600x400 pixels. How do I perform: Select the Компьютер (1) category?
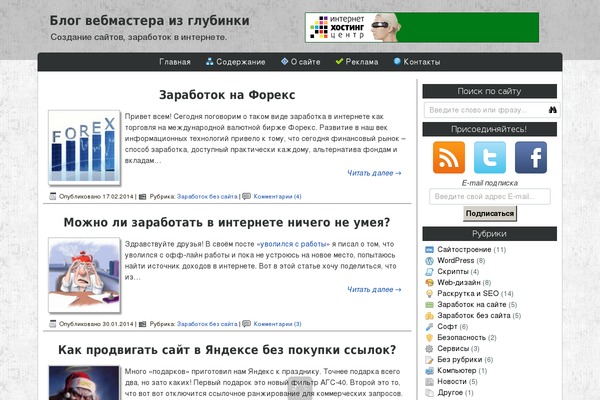tap(462, 371)
